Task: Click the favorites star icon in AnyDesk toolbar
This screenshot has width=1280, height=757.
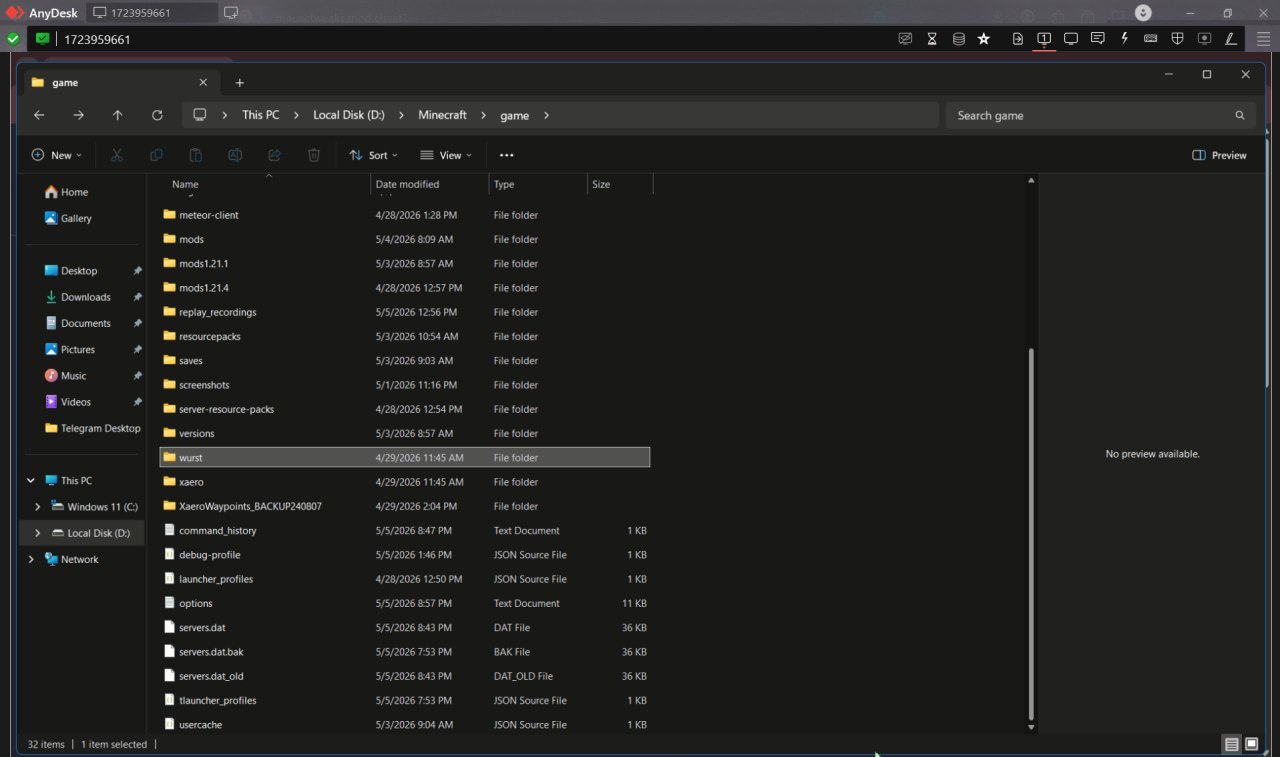Action: click(984, 39)
